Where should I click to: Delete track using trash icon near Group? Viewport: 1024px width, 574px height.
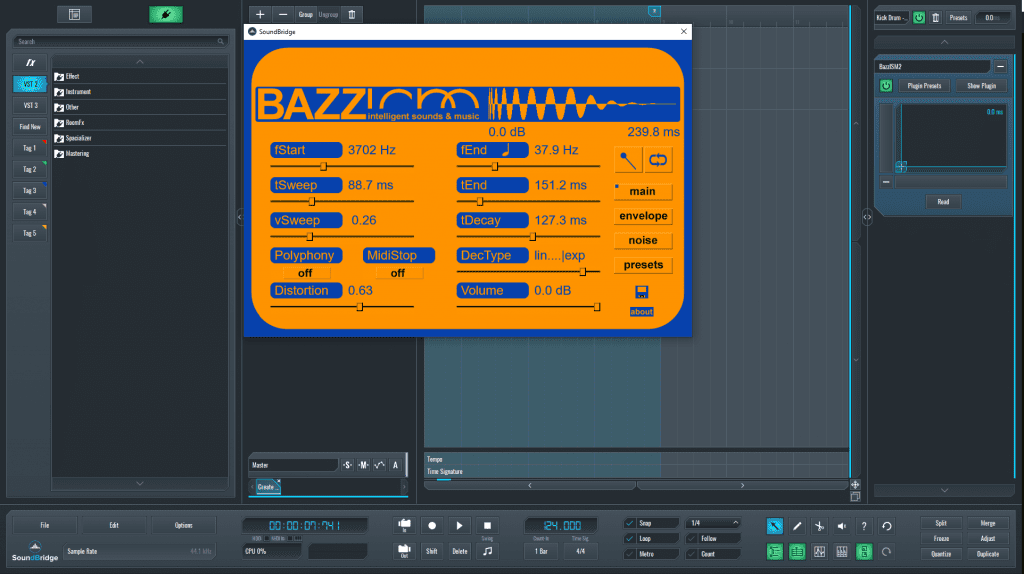pyautogui.click(x=352, y=15)
